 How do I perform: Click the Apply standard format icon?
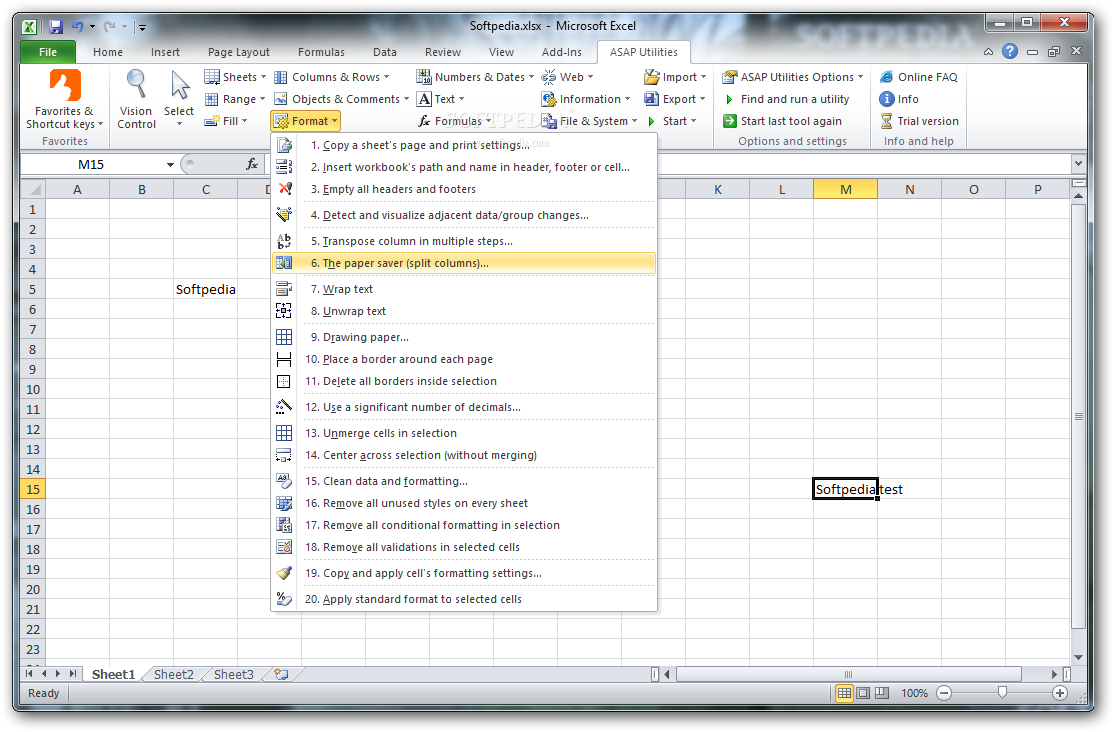(284, 599)
